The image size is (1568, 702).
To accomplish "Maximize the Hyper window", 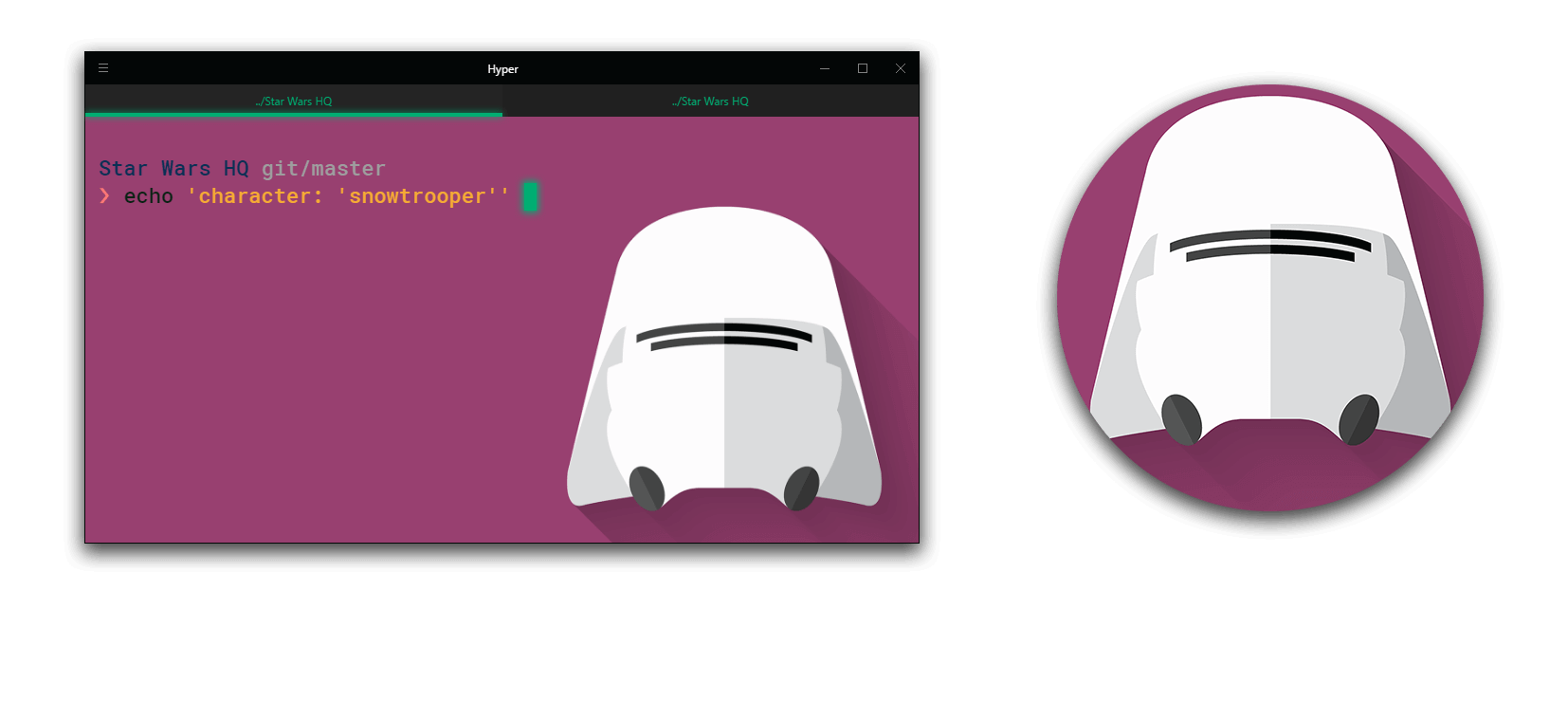I will coord(863,68).
